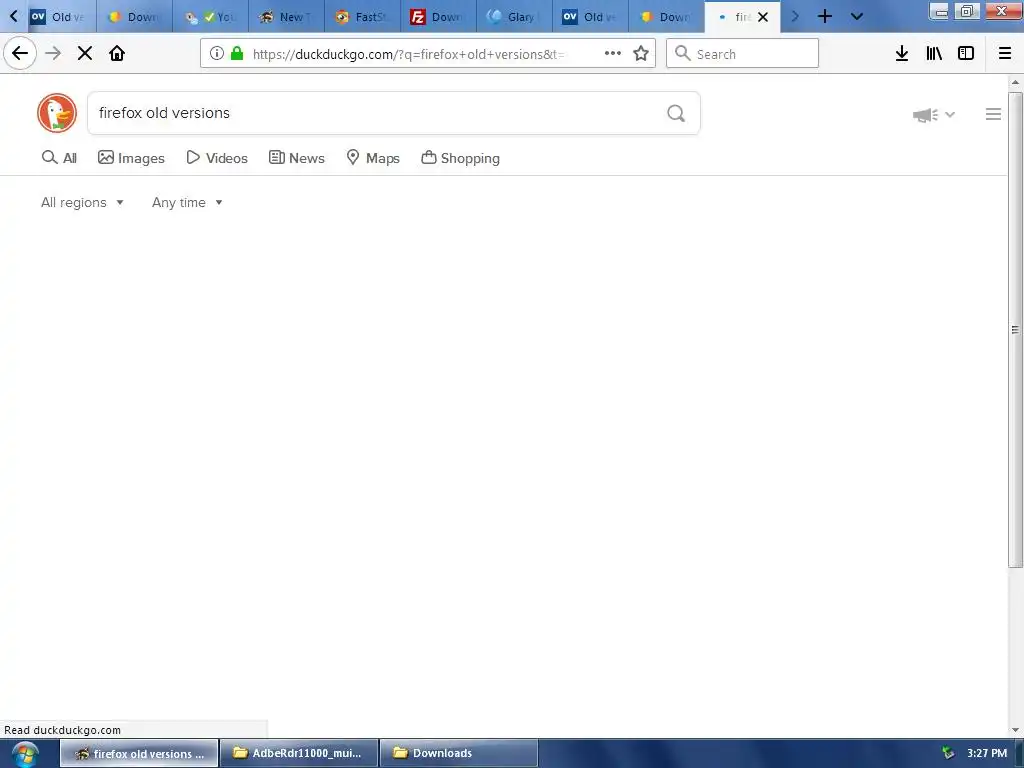Submit search with magnifier icon
The height and width of the screenshot is (768, 1024).
[x=676, y=114]
